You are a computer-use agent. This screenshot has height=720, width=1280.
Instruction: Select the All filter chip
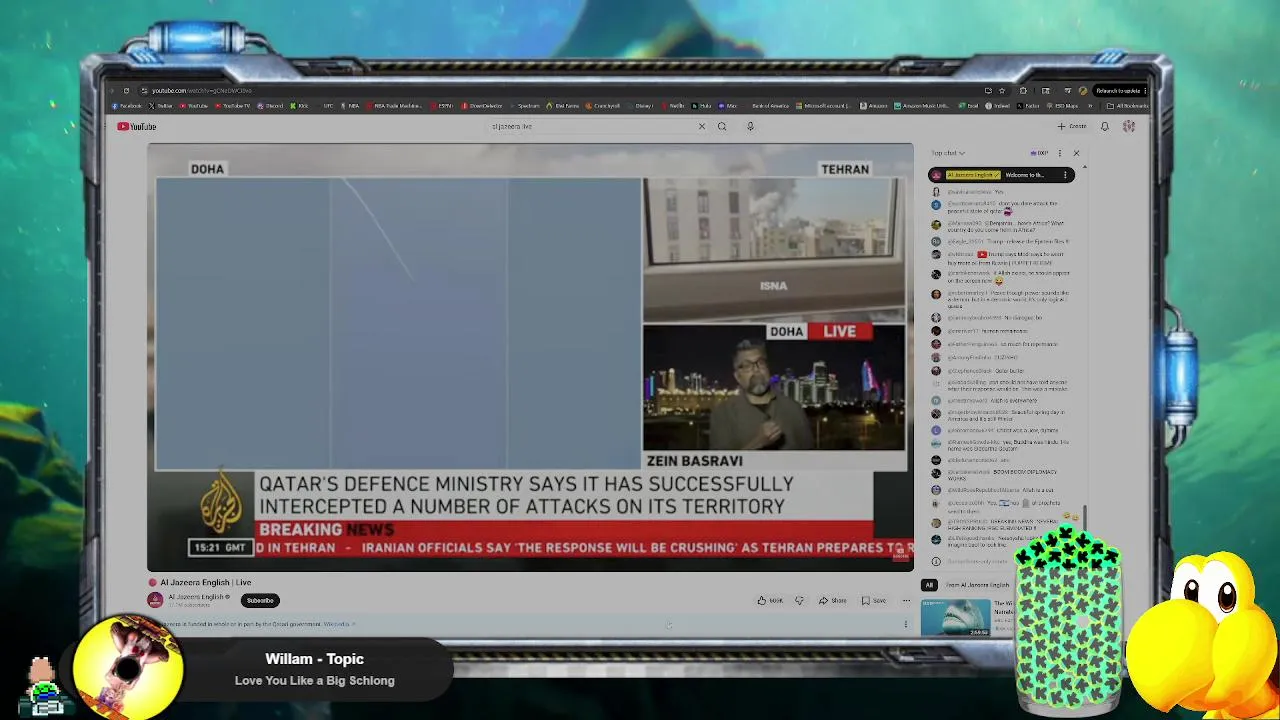click(929, 585)
